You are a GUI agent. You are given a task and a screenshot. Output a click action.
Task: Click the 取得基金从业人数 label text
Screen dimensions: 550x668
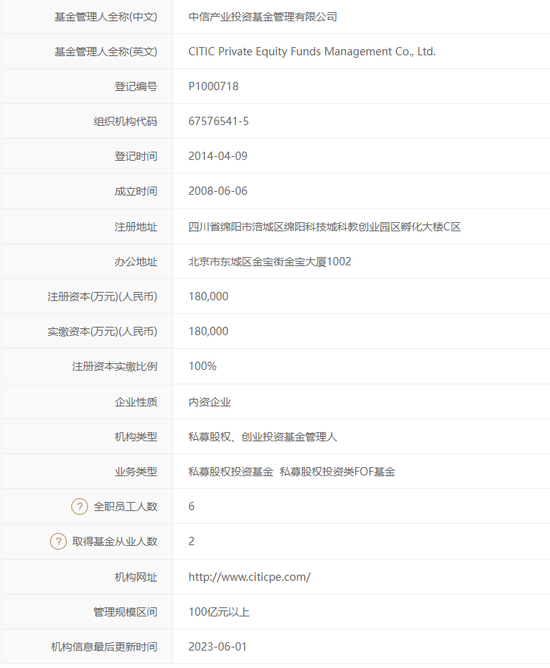[115, 541]
